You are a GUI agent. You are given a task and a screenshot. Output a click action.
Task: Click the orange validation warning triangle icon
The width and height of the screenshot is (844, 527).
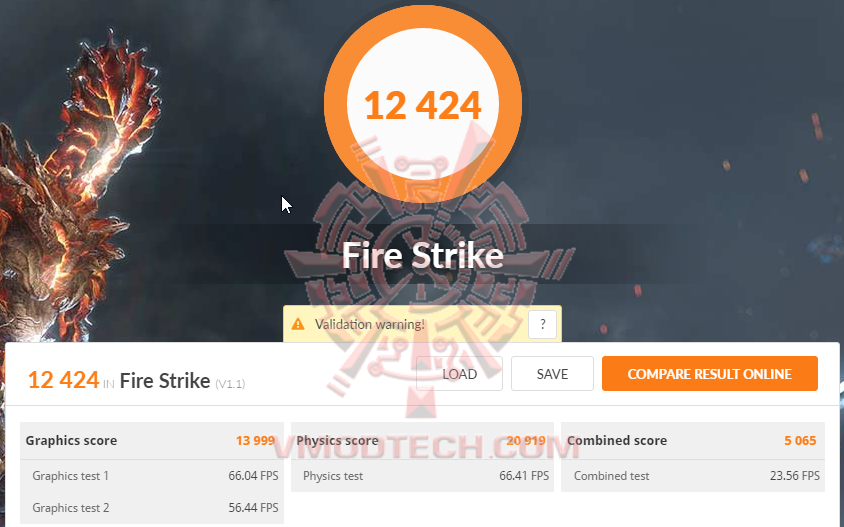tap(298, 324)
